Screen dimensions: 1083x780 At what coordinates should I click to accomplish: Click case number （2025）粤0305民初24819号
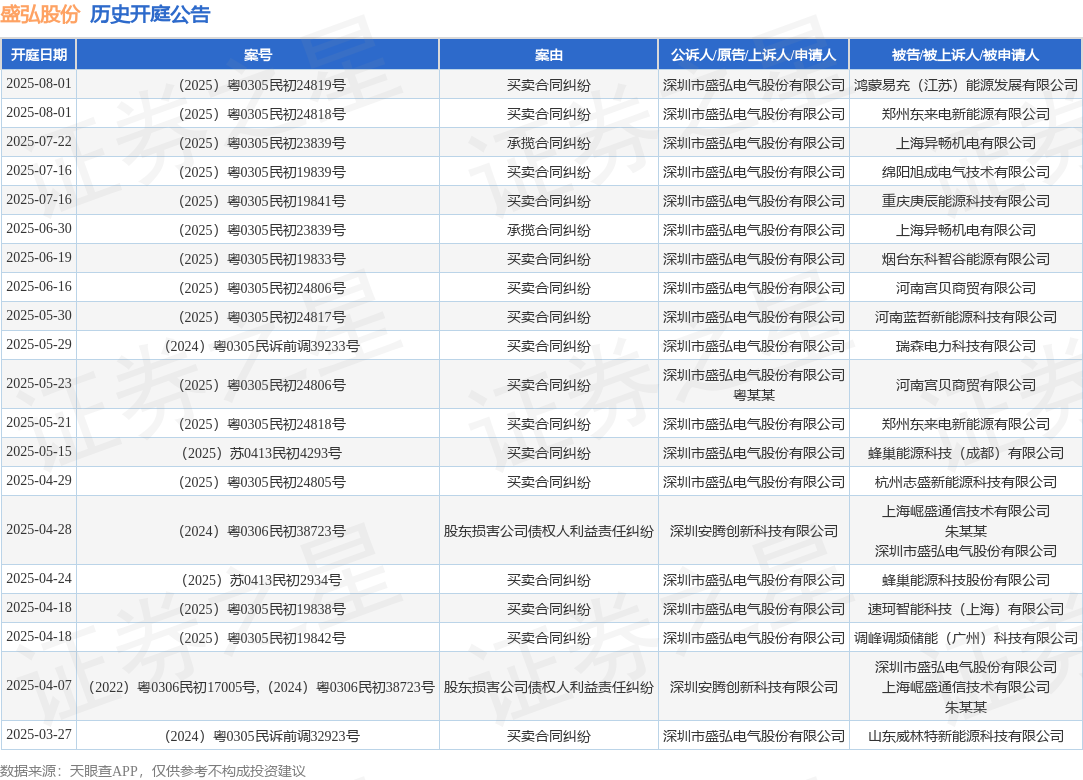[x=262, y=85]
